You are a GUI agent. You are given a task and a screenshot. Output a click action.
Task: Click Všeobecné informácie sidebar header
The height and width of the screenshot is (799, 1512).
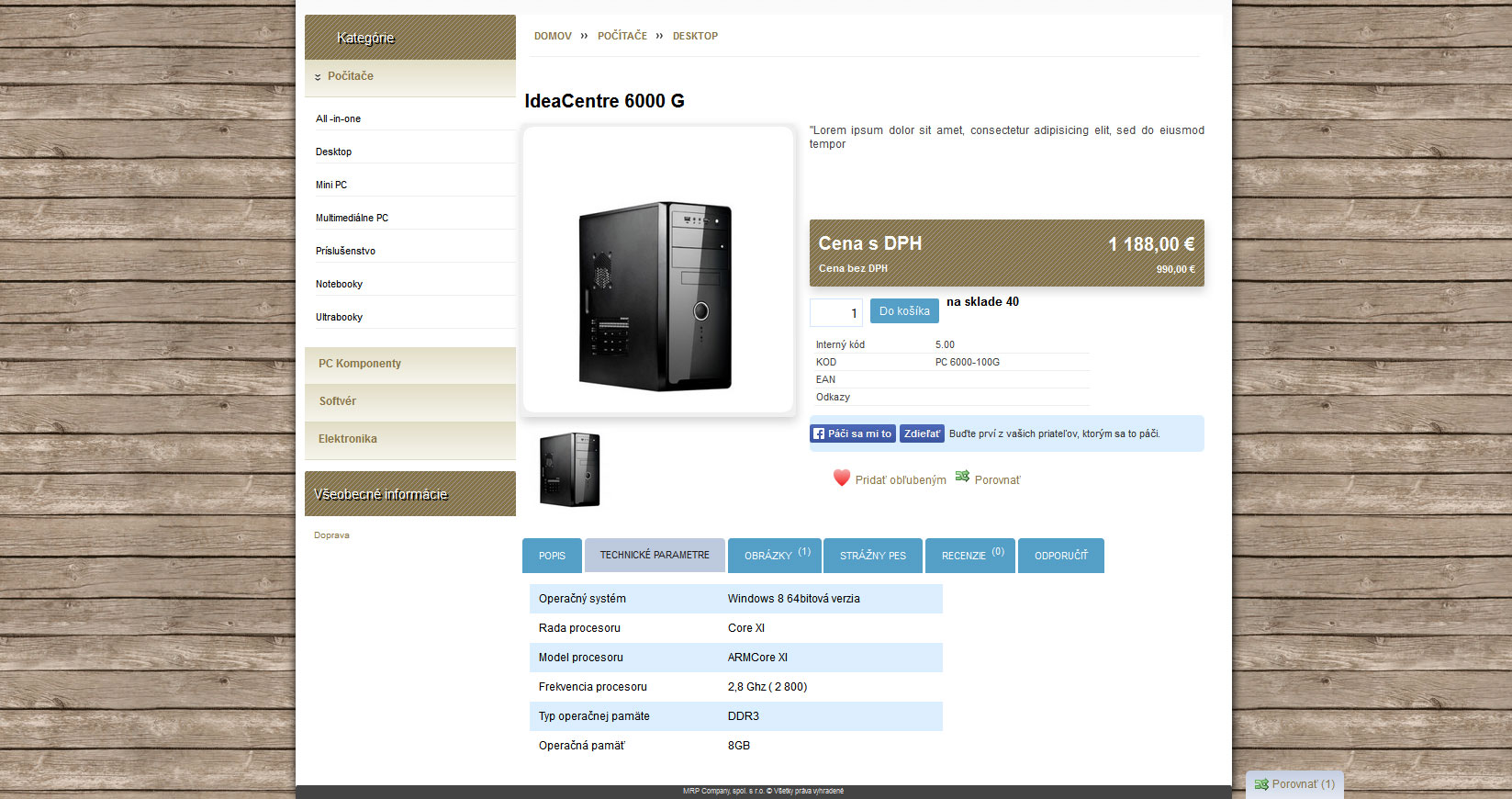410,494
